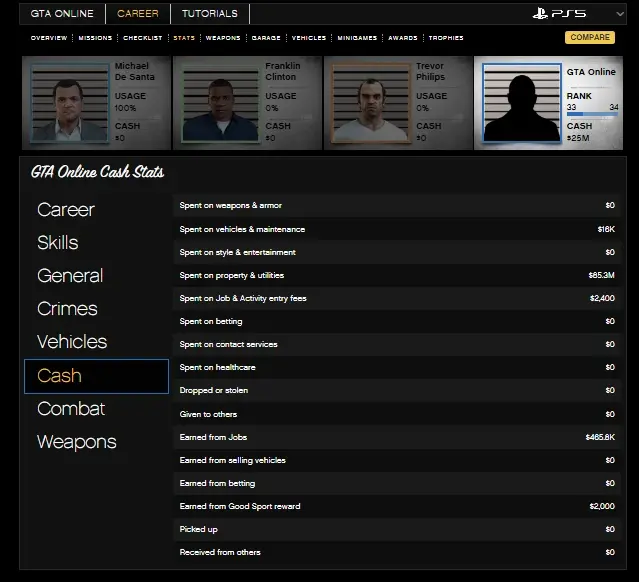This screenshot has width=639, height=582.
Task: Click 'Spent on healthcare' row
Action: (397, 367)
